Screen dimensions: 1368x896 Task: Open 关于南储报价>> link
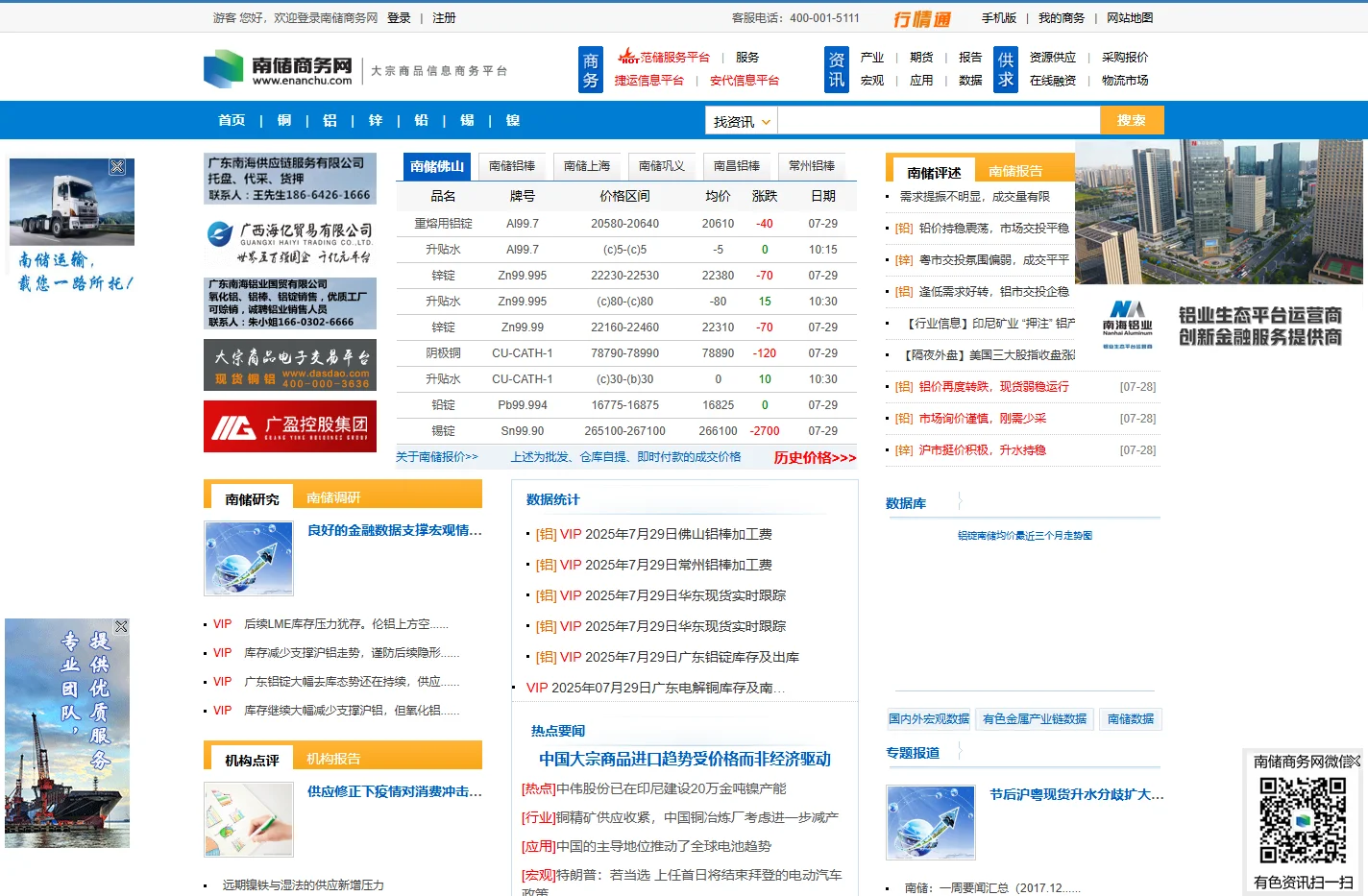437,457
